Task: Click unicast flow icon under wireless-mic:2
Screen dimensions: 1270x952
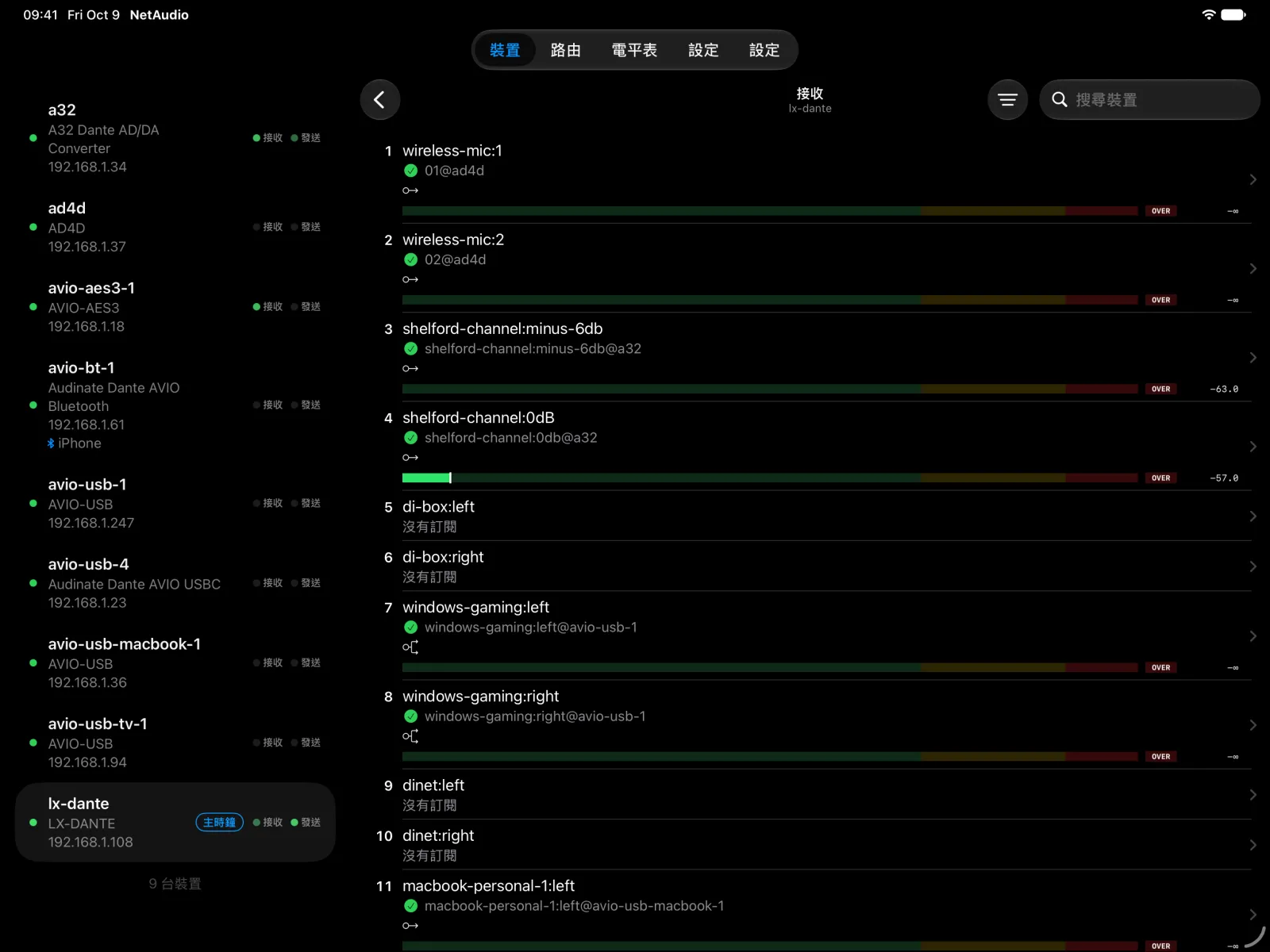Action: 410,279
